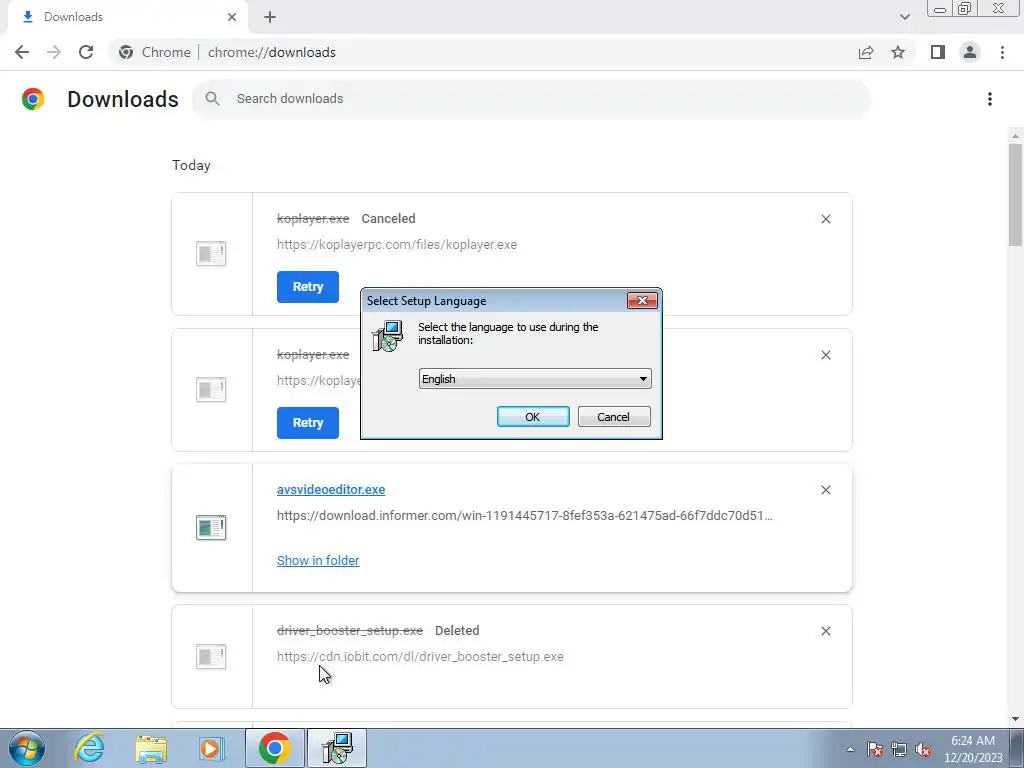Toggle the Chrome side panel
The height and width of the screenshot is (768, 1024).
(938, 52)
